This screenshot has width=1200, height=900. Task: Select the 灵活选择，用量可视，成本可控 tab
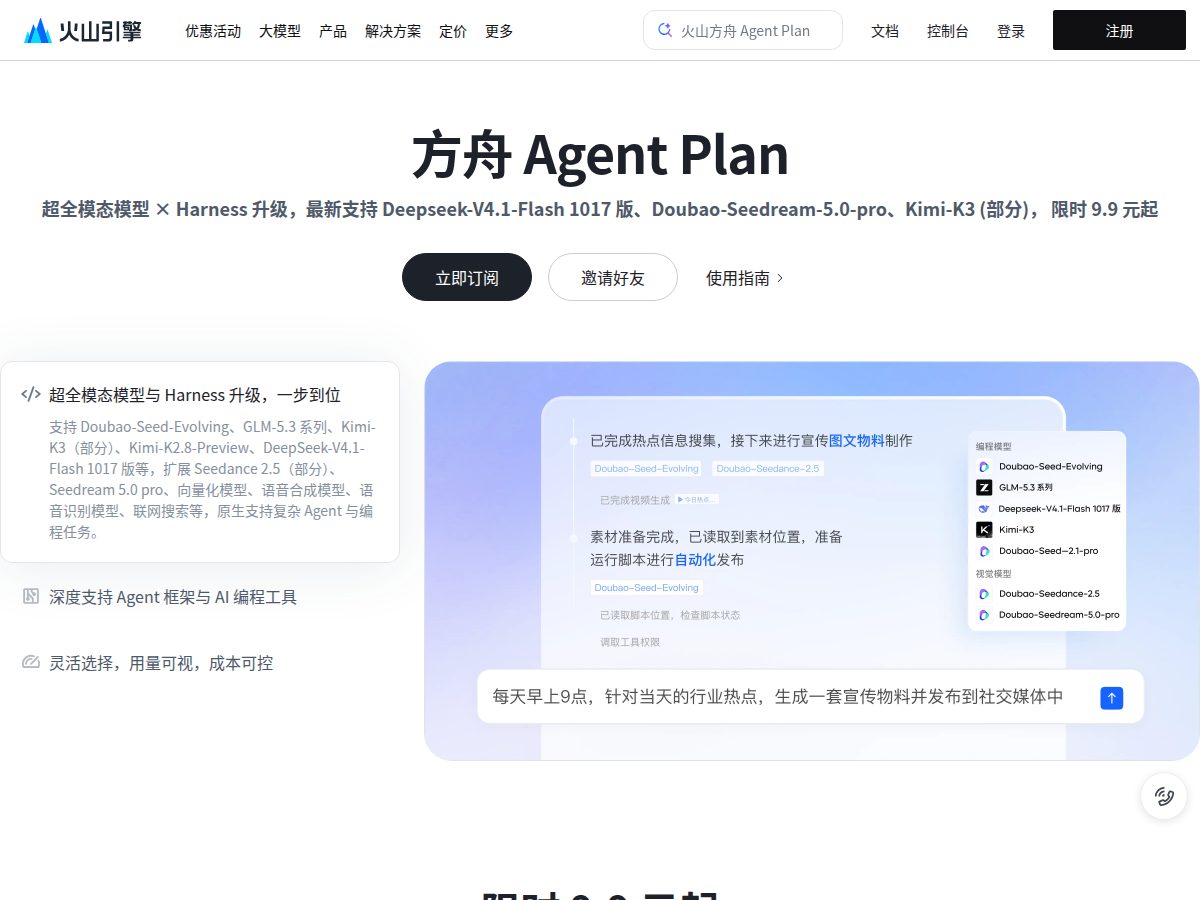(161, 663)
